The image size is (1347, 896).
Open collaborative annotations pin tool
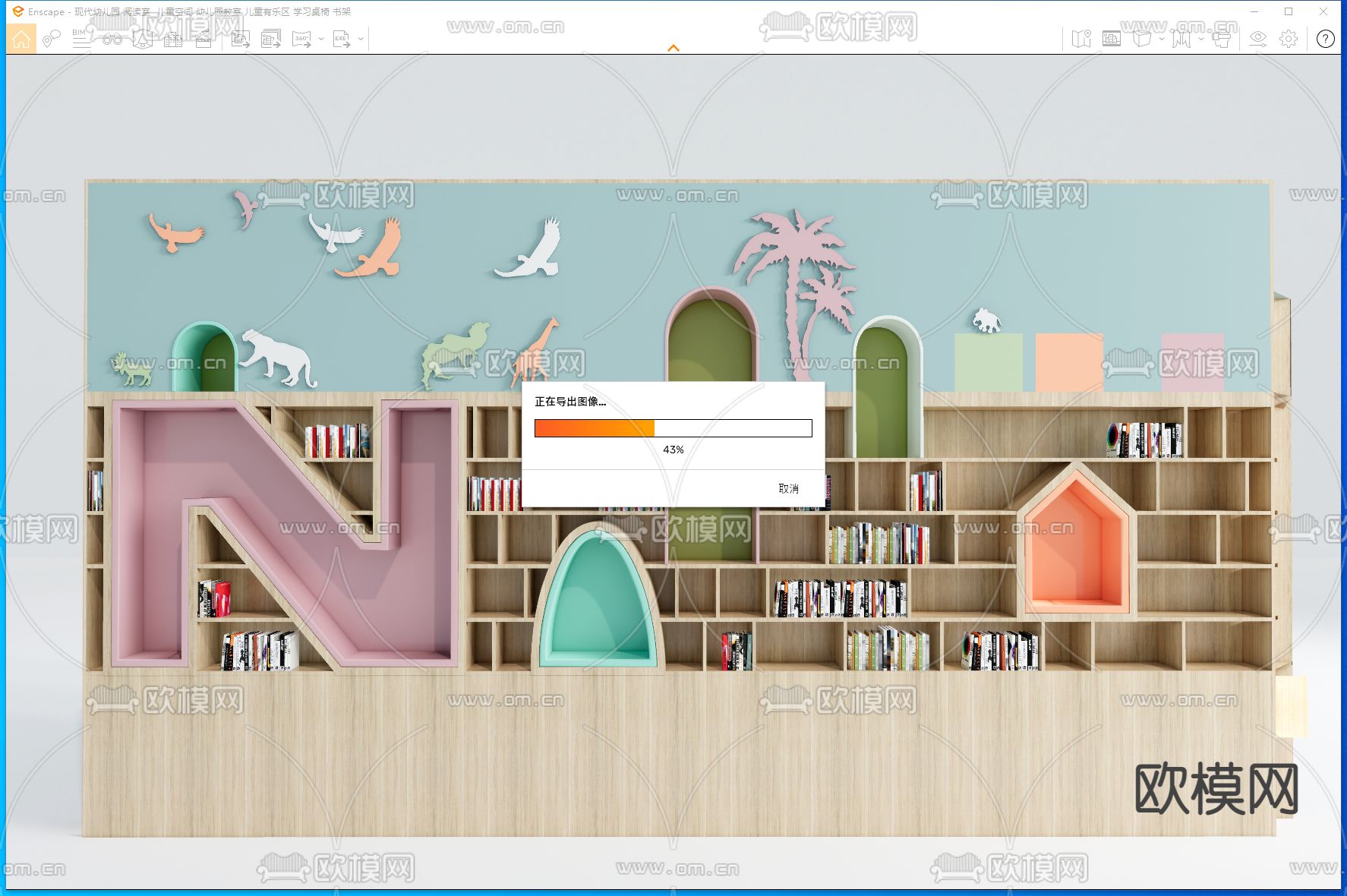click(x=51, y=39)
